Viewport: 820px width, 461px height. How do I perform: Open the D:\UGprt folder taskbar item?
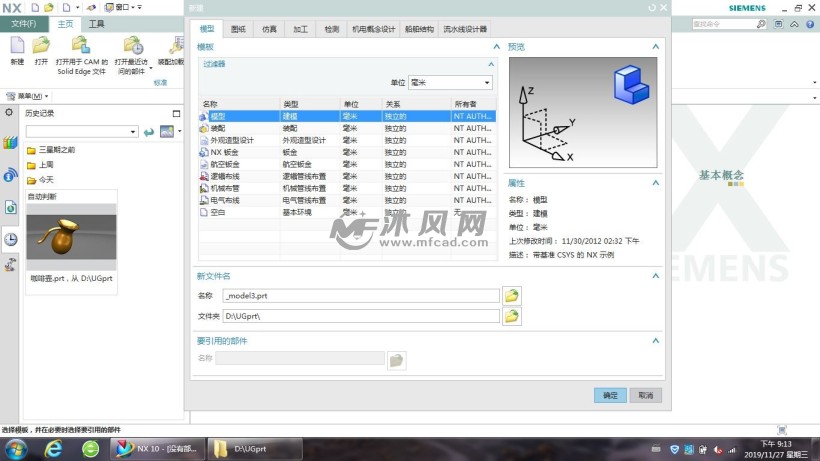pos(255,449)
